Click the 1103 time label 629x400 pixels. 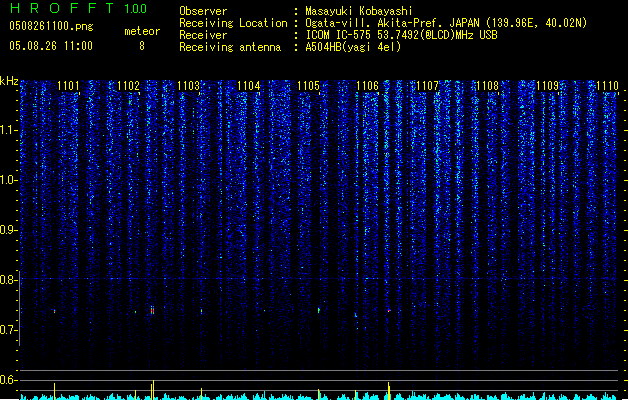[189, 86]
